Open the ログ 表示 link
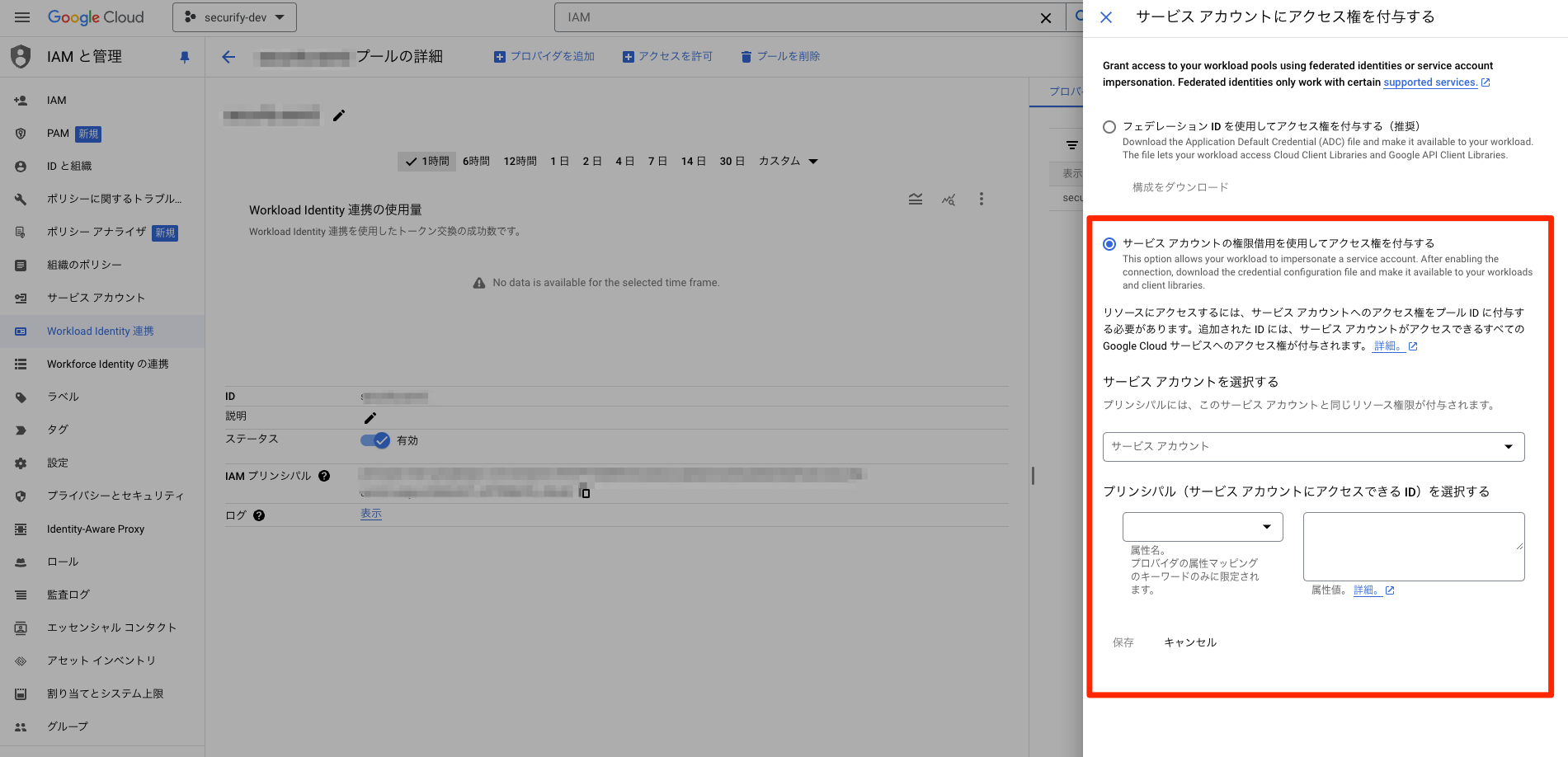The image size is (1568, 757). pyautogui.click(x=371, y=514)
